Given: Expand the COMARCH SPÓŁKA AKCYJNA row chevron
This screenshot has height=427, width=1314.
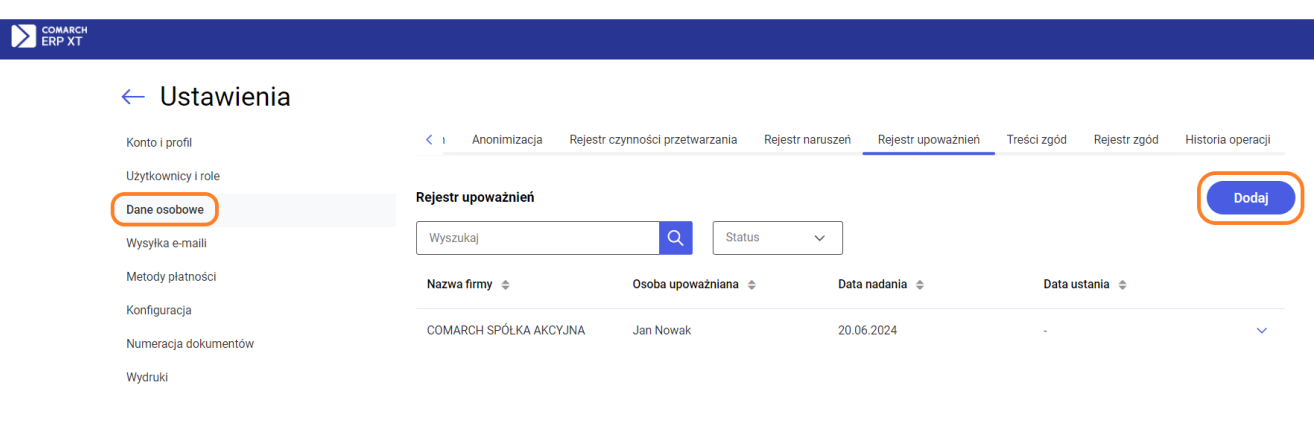Looking at the screenshot, I should 1261,331.
